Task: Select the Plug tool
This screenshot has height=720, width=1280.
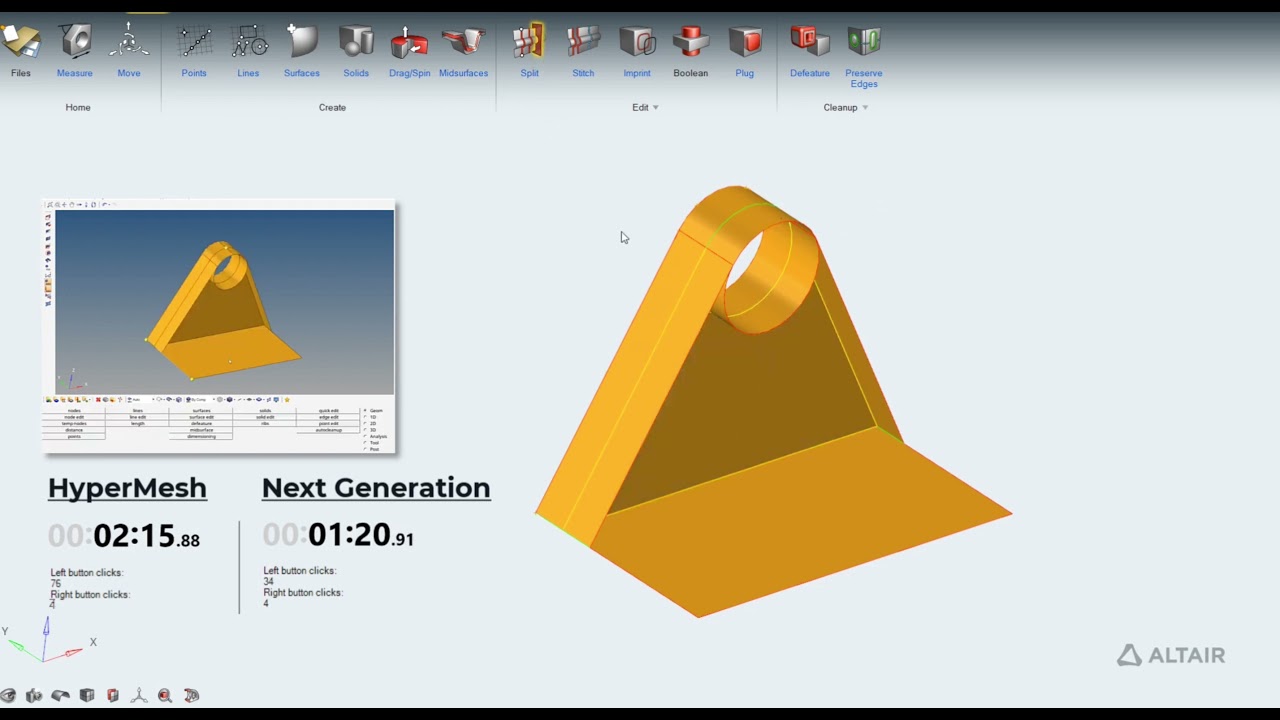Action: click(745, 50)
